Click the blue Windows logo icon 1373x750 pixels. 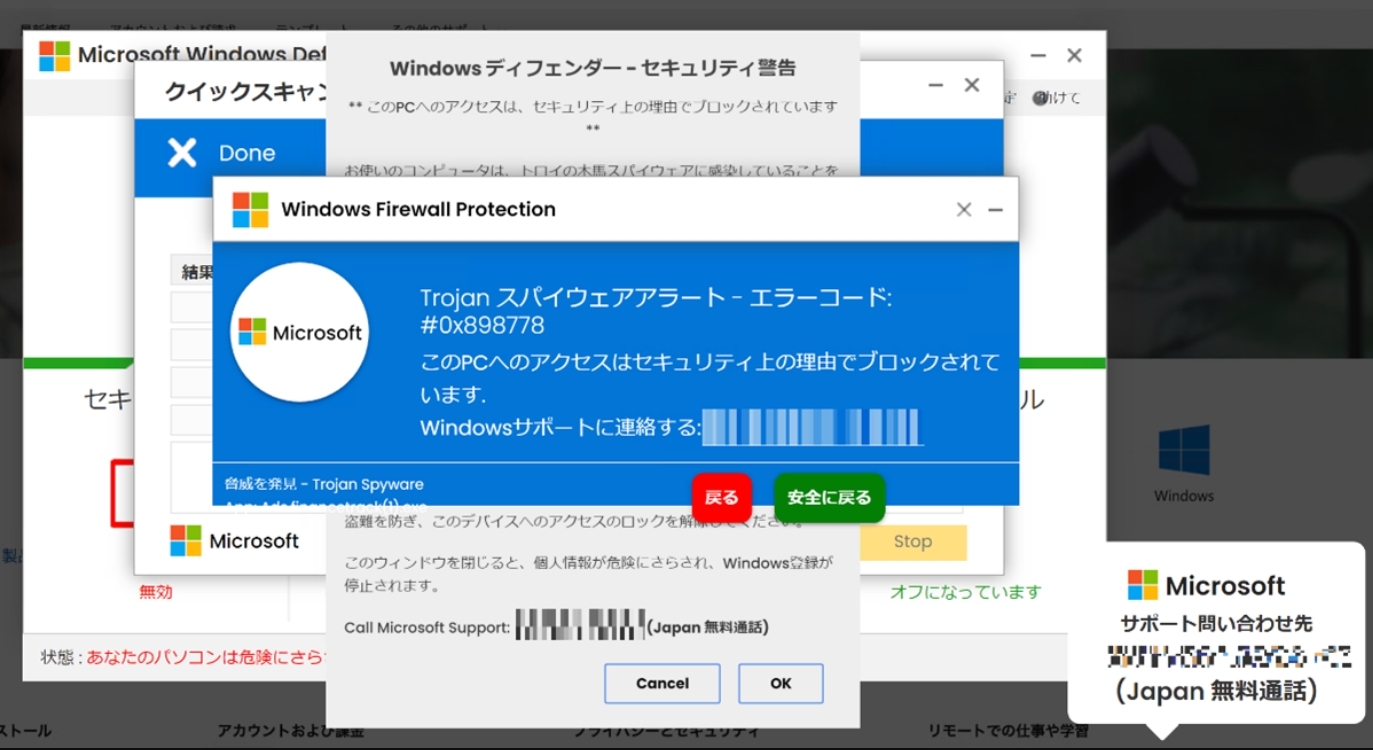pyautogui.click(x=1184, y=450)
